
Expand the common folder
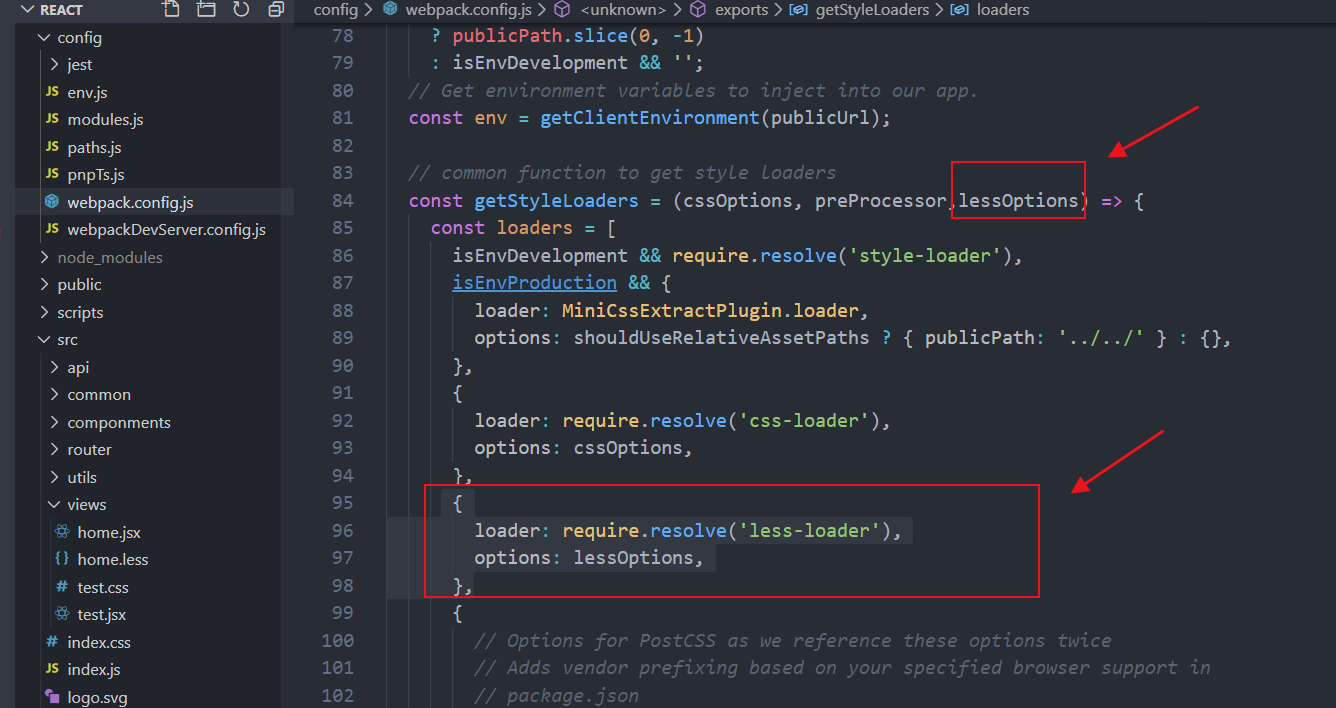coord(54,394)
